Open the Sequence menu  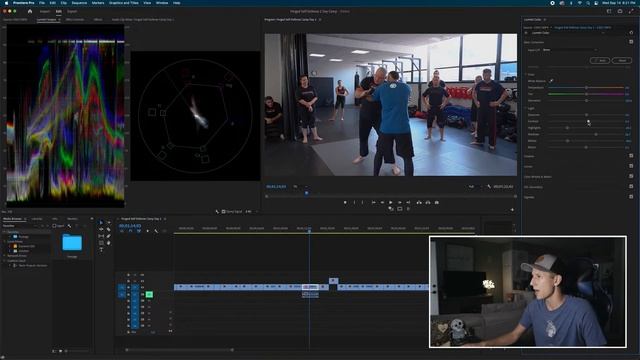(79, 3)
